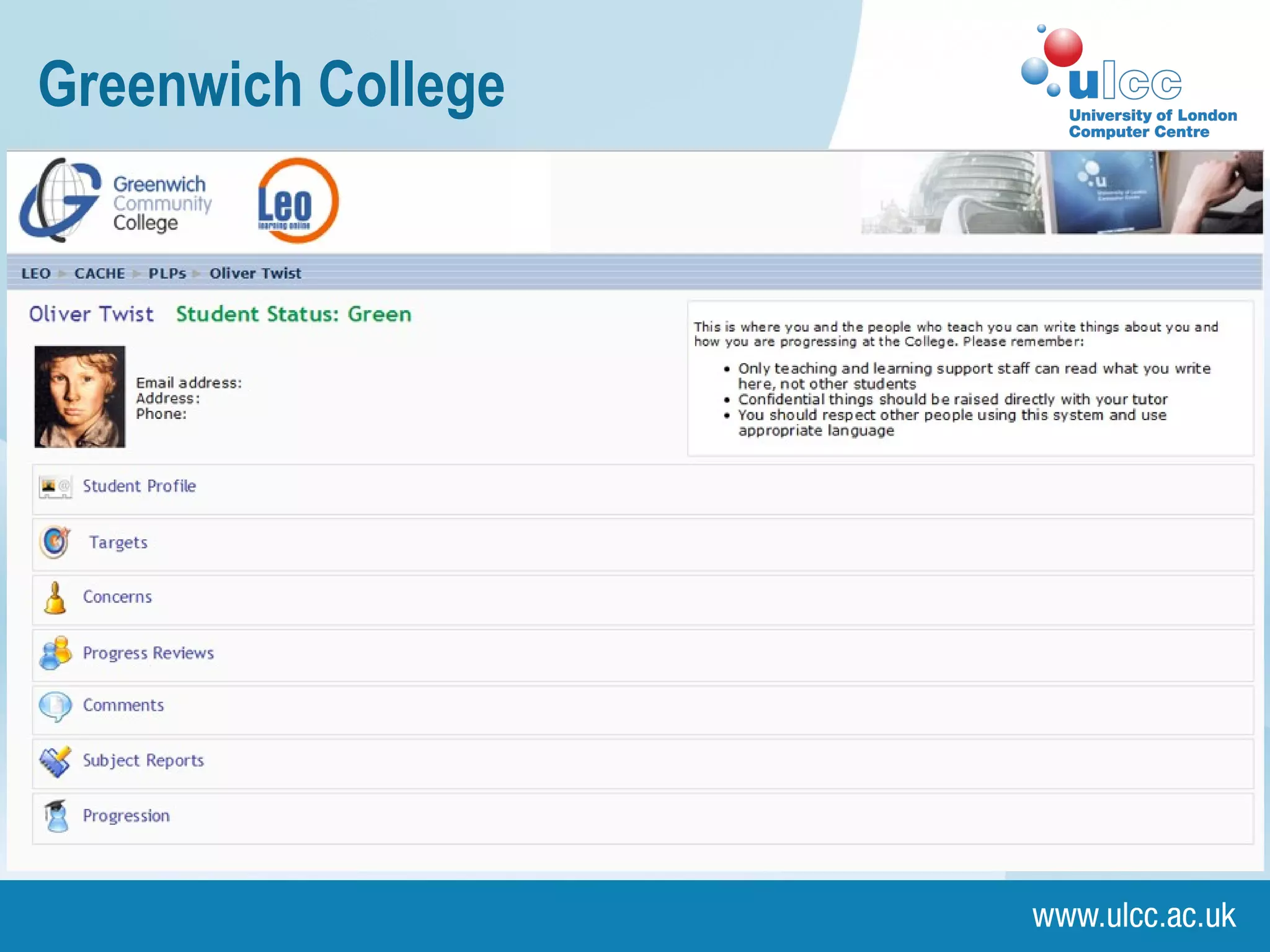Click the Email address label
This screenshot has width=1270, height=952.
click(189, 383)
